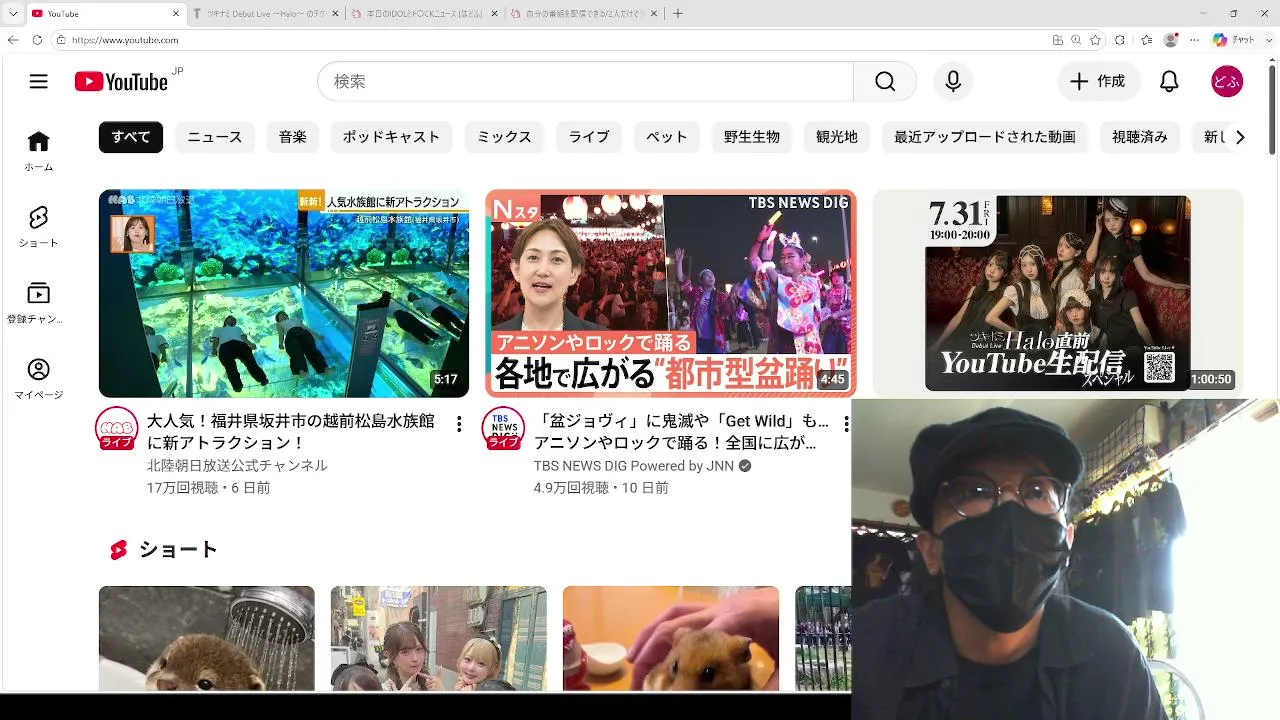The image size is (1280, 720).
Task: Go back with the browser back arrow
Action: [13, 40]
